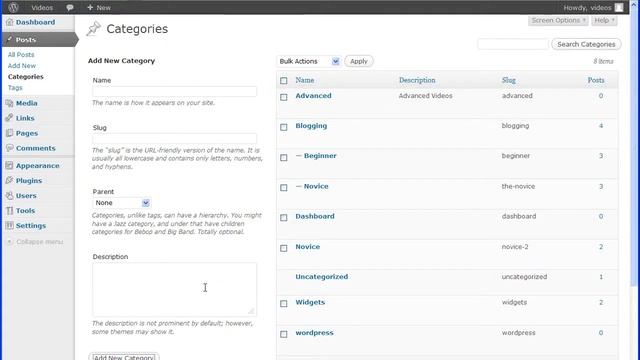Viewport: 640px width, 360px height.
Task: Click the Posts pushpin icon in sidebar
Action: pos(9,40)
